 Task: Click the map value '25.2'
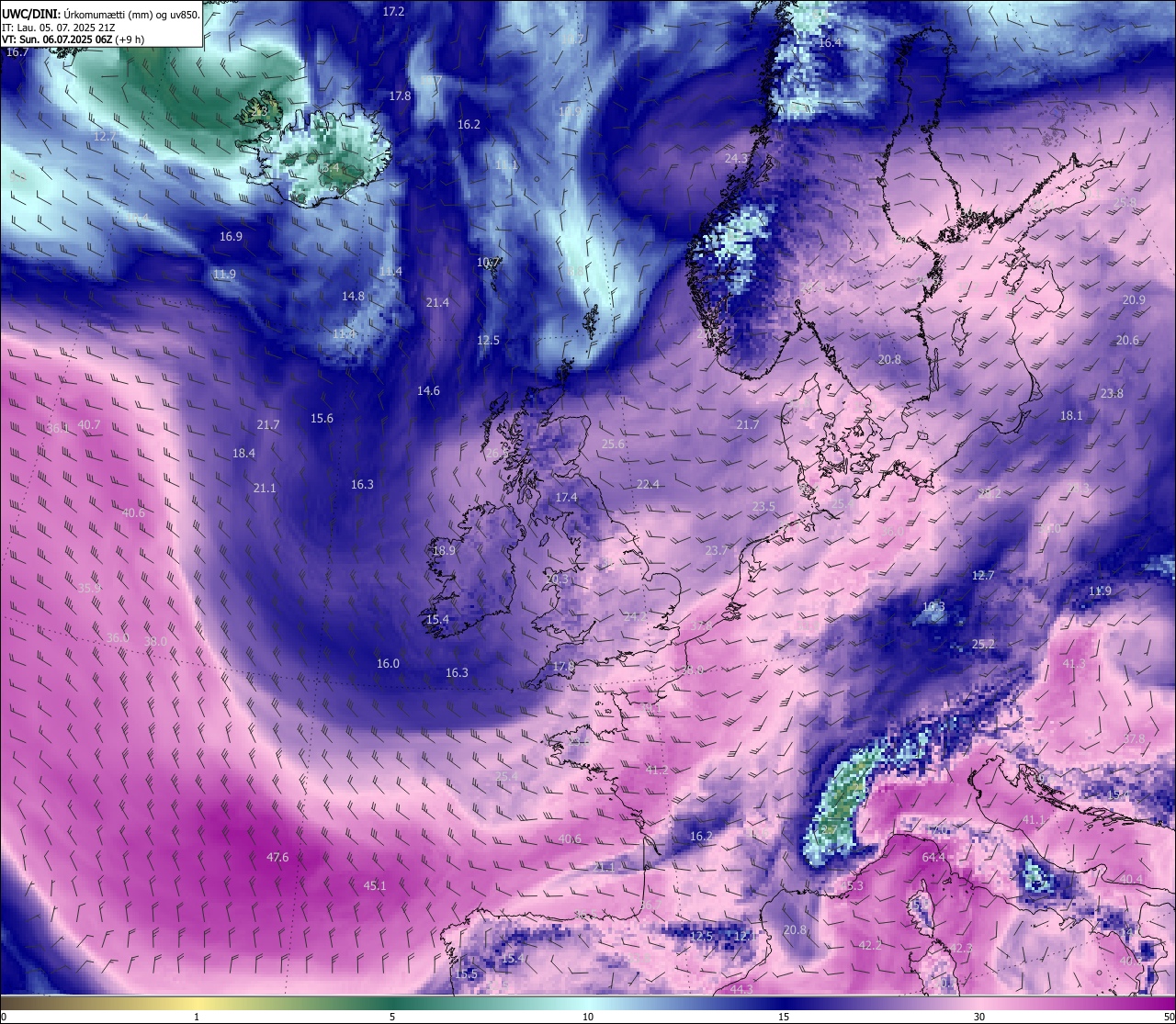pyautogui.click(x=983, y=644)
